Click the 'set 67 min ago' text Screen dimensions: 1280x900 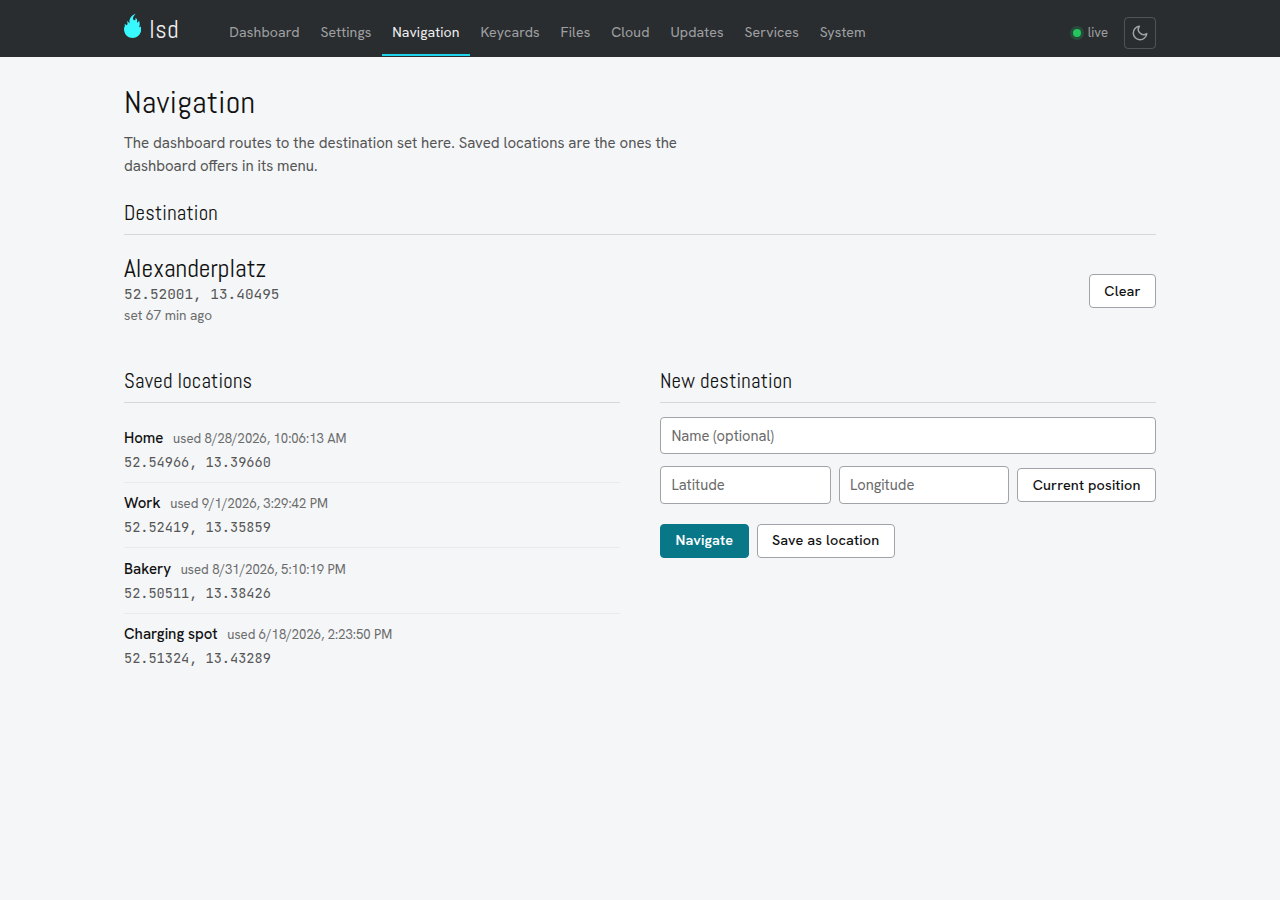coord(168,315)
